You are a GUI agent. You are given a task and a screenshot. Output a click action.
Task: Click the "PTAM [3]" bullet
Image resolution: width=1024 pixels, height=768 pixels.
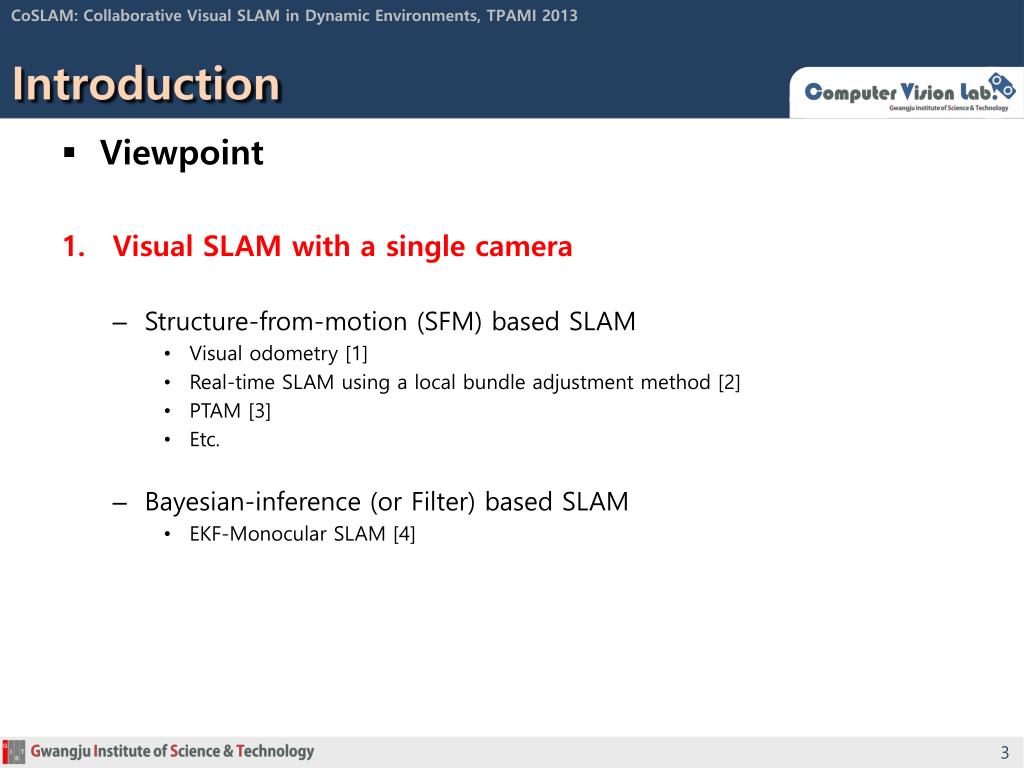point(230,411)
